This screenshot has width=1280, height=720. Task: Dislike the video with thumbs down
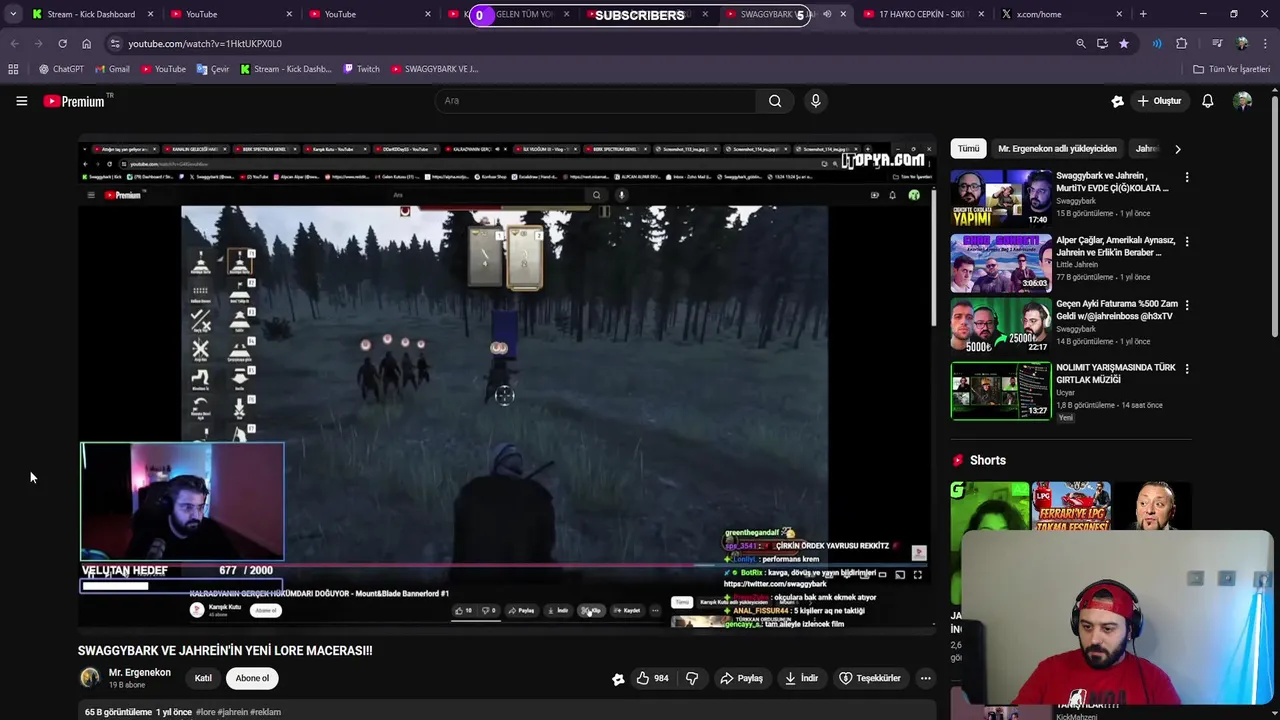pos(691,678)
